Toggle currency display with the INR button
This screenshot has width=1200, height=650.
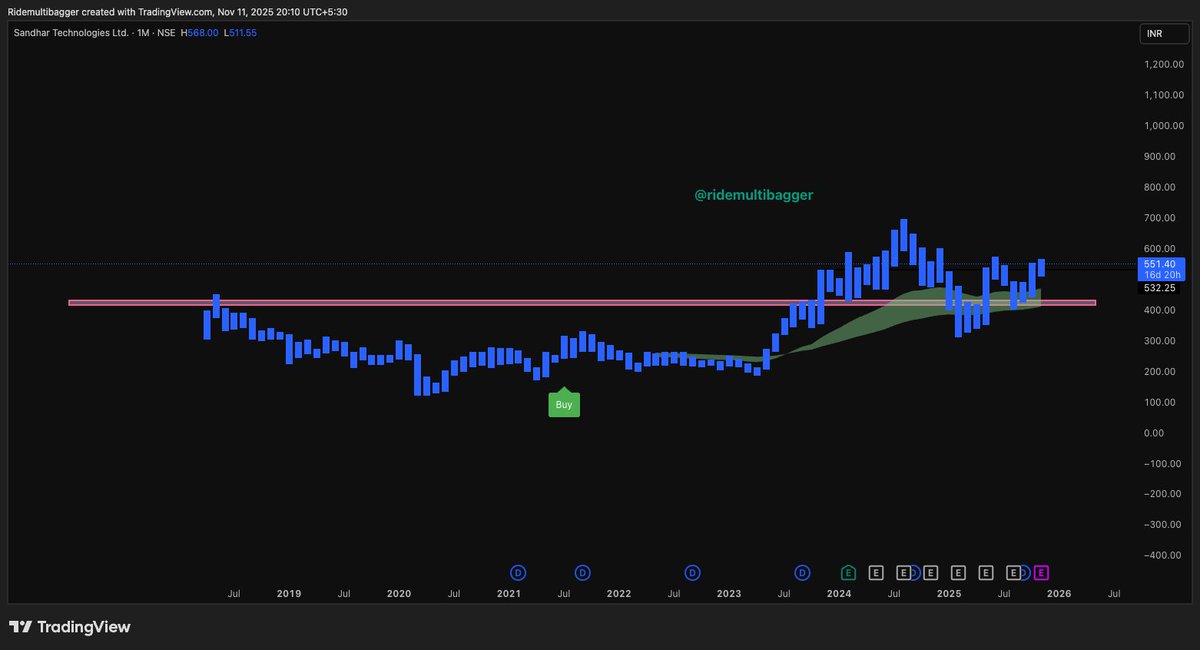pyautogui.click(x=1163, y=33)
